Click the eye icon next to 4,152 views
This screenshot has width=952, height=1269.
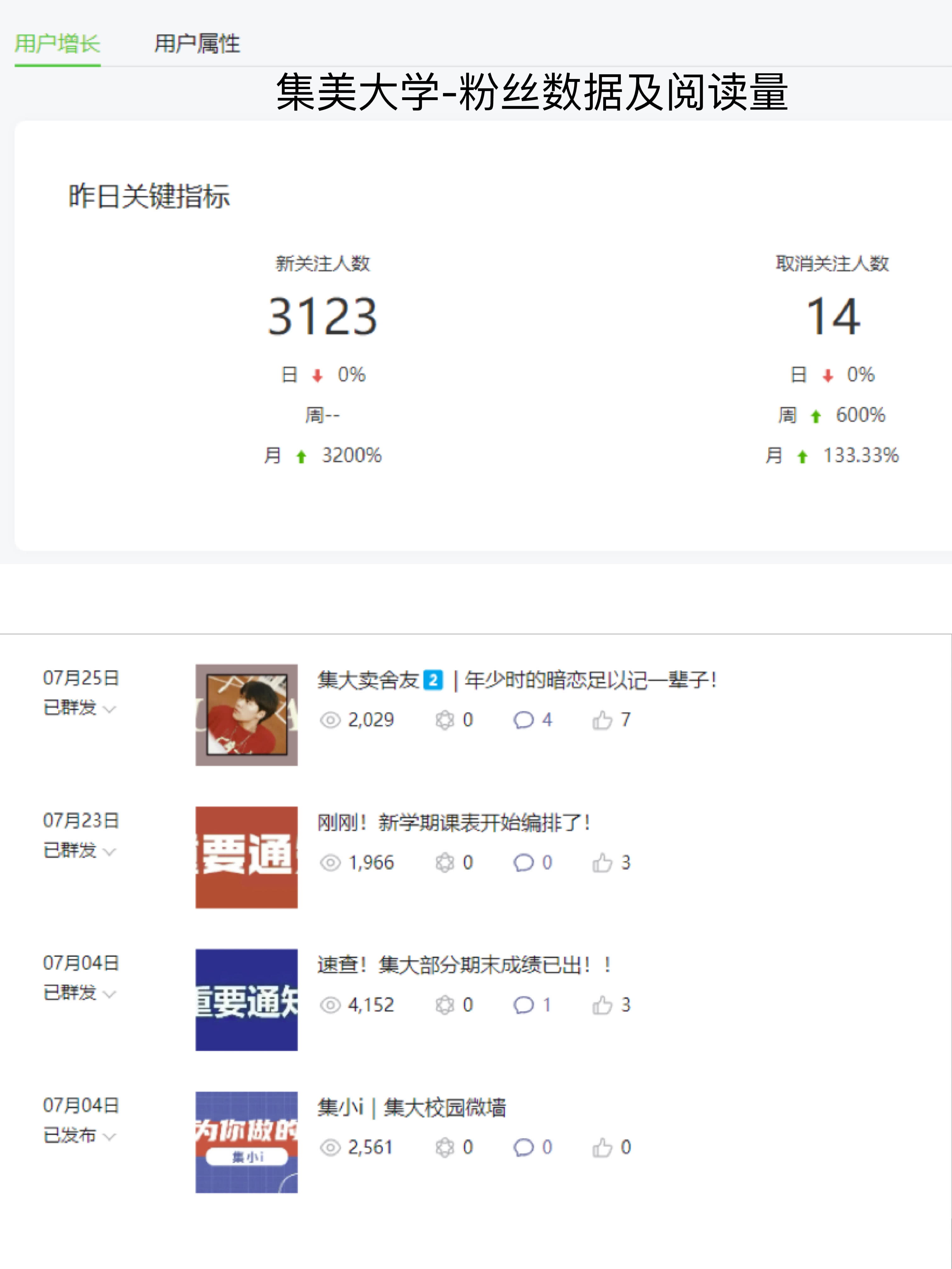pos(330,1005)
